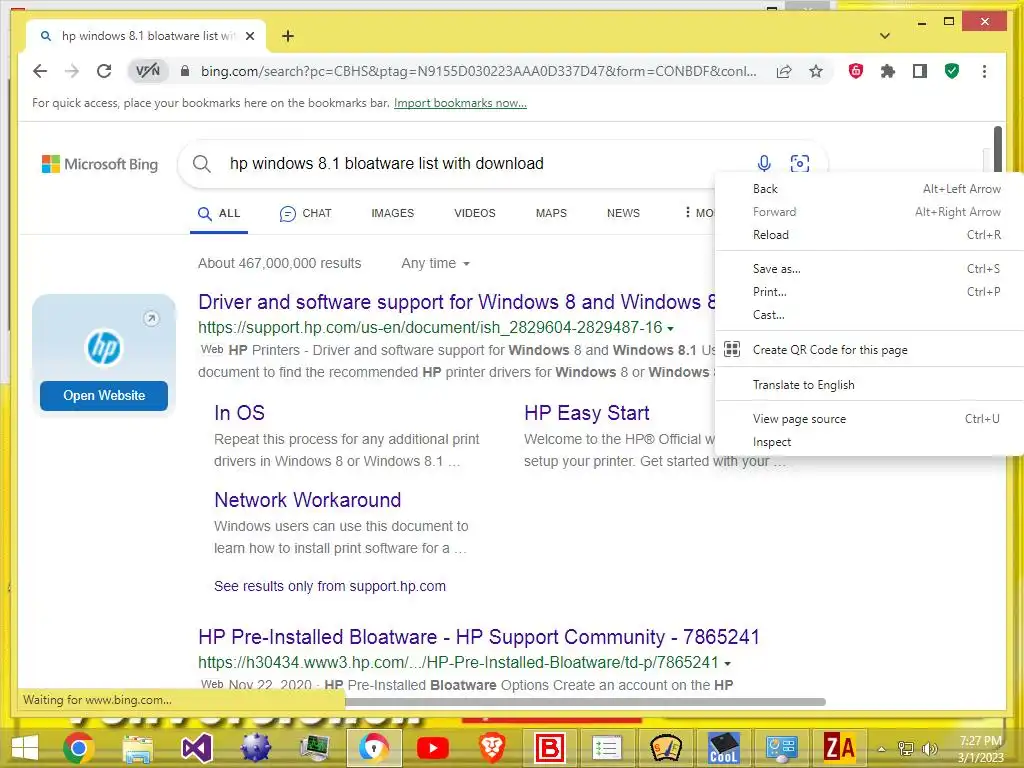This screenshot has height=768, width=1024.
Task: Select View page source
Action: [x=870, y=419]
